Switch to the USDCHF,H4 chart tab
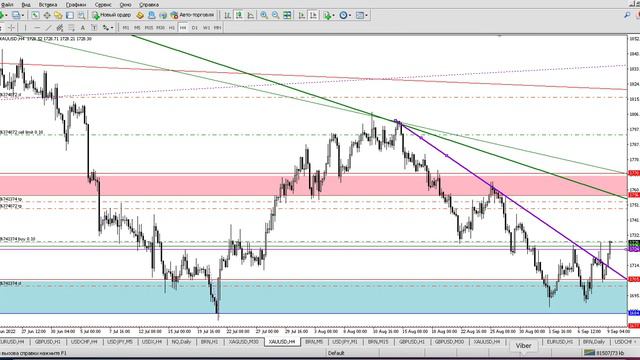Viewport: 640px width, 360px height. (84, 342)
